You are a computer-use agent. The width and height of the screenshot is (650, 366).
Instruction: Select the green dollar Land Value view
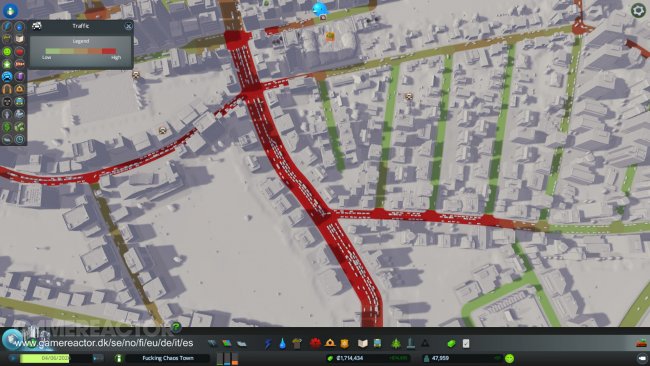pos(7,127)
